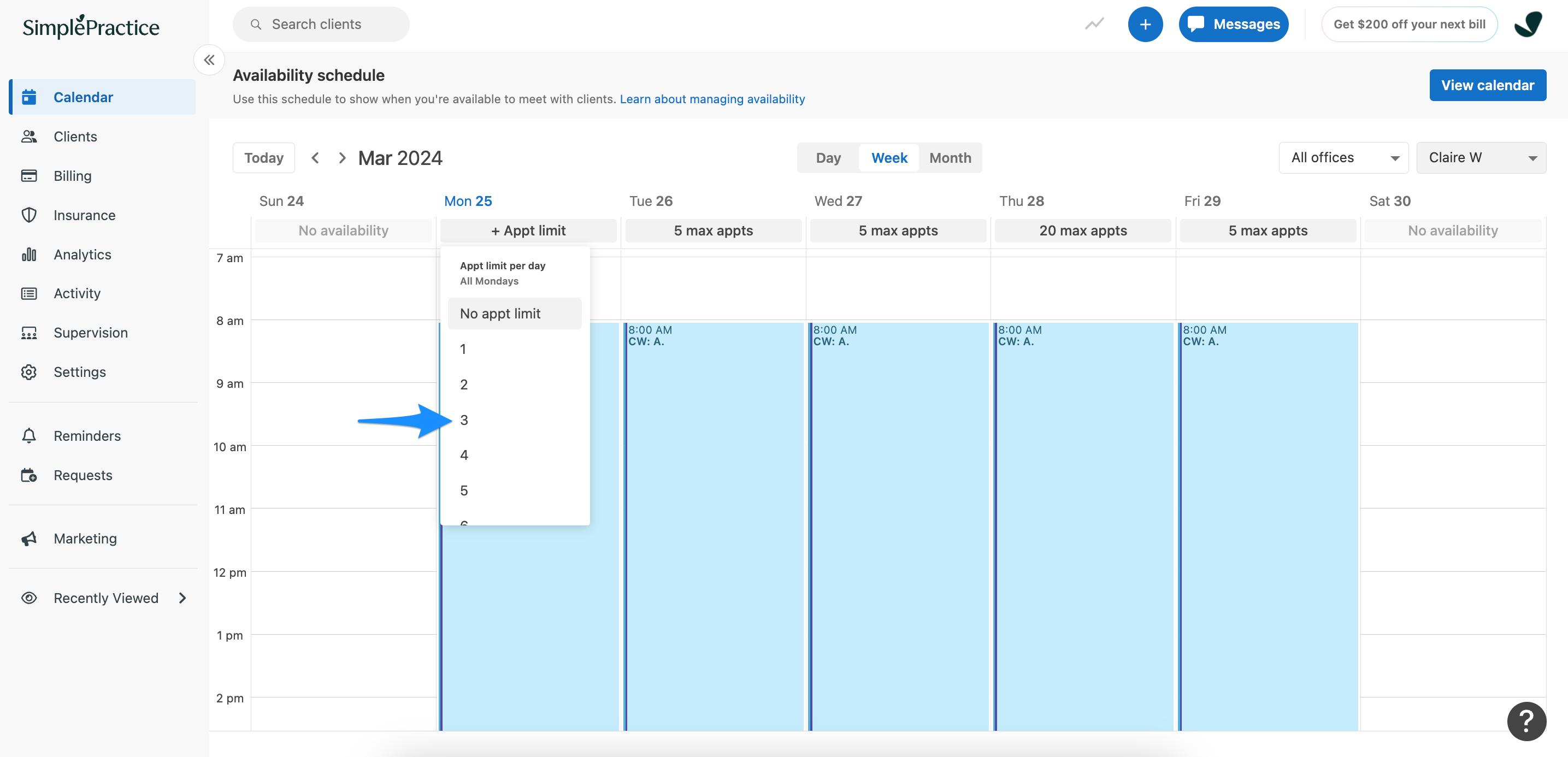Open the Calendar section icon
The height and width of the screenshot is (757, 1568).
pos(28,97)
